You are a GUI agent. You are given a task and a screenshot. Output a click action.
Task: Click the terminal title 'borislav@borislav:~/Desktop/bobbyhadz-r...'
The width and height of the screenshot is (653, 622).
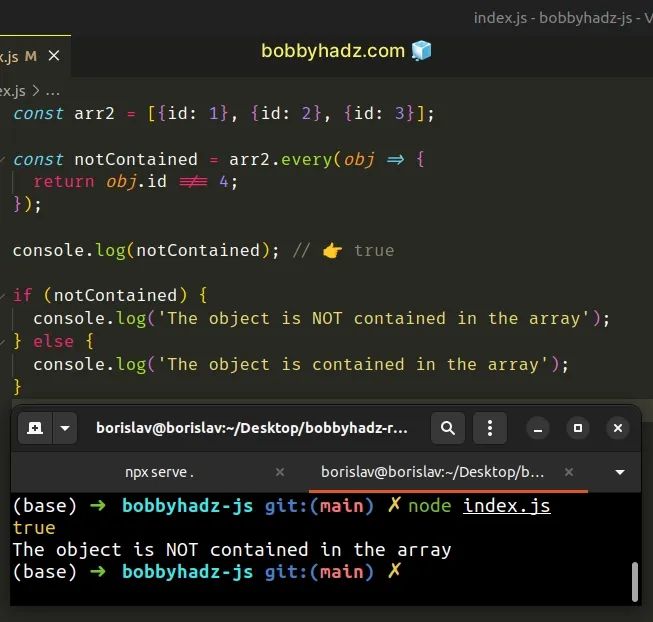252,428
